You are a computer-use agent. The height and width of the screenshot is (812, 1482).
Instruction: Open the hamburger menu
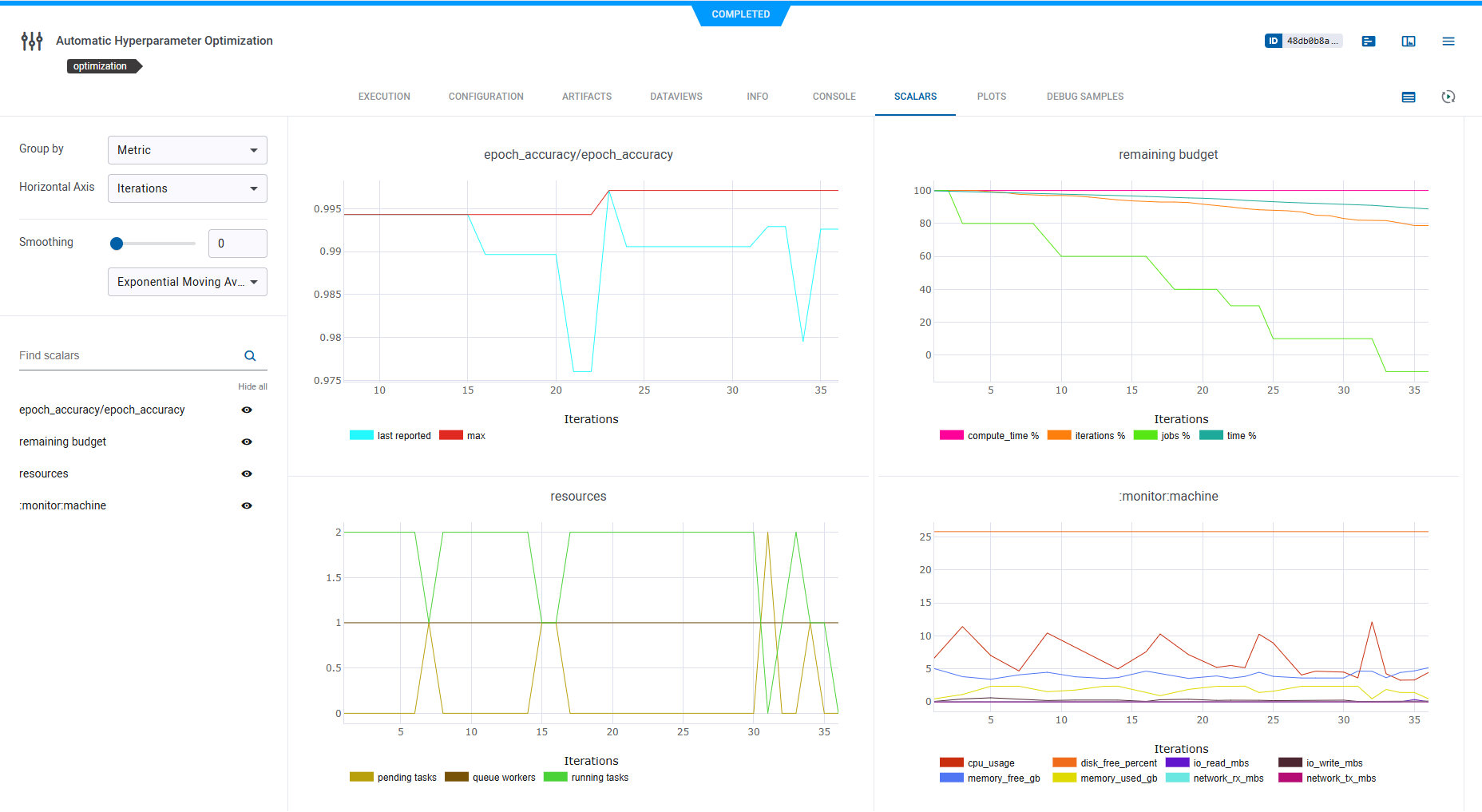tap(1448, 41)
